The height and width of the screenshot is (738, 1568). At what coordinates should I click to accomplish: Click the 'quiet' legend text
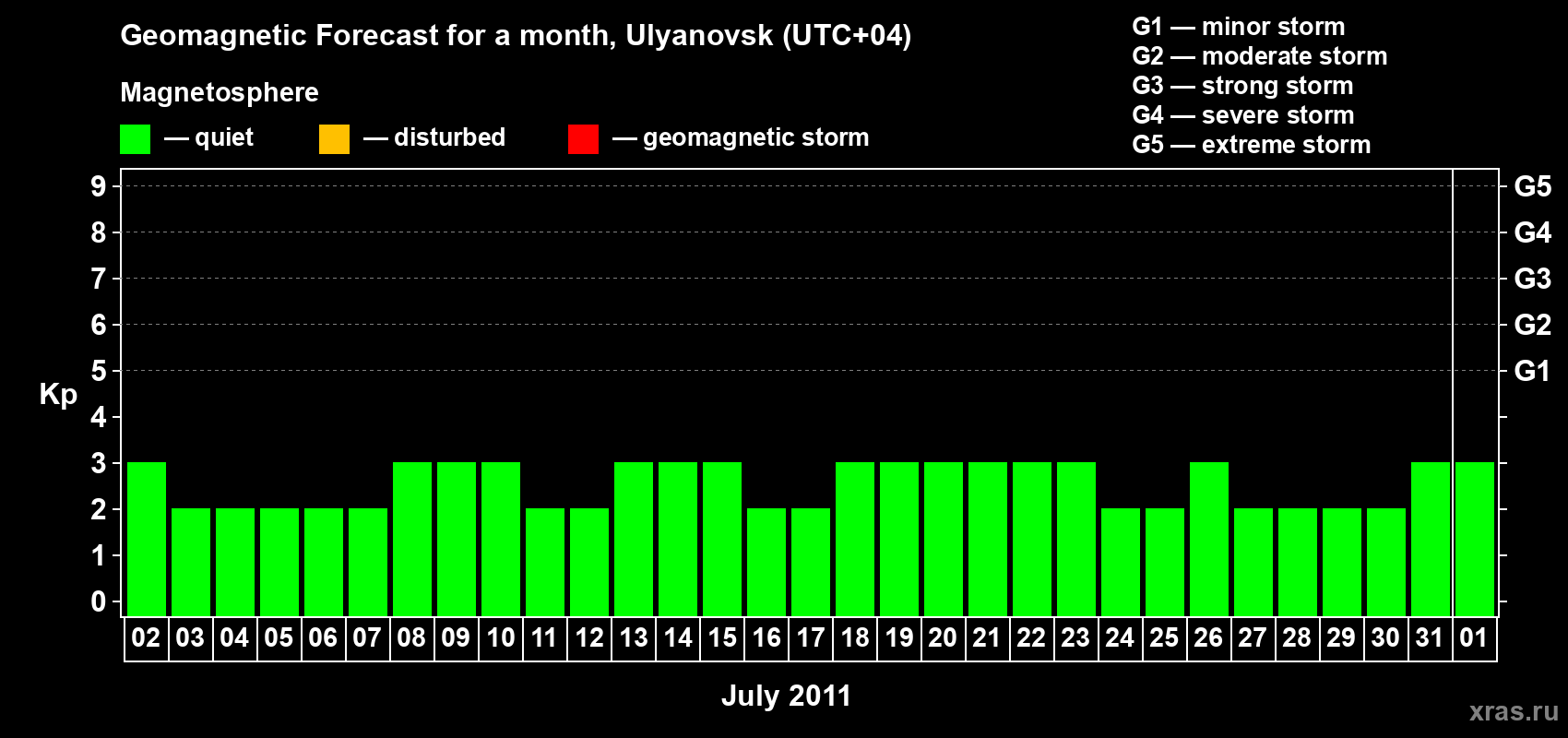click(x=224, y=137)
